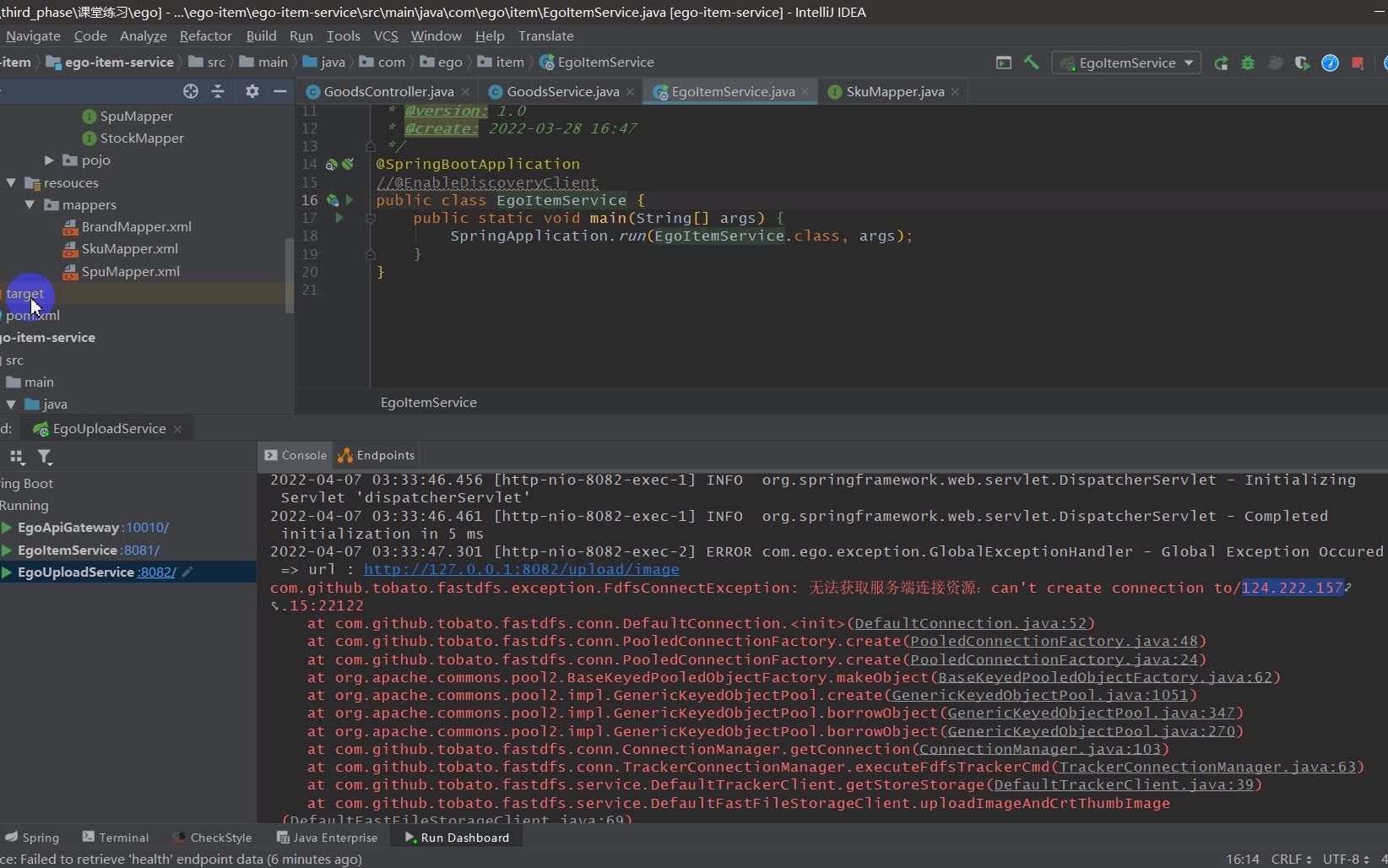Click the Build Project hammer icon
This screenshot has height=868, width=1388.
point(1031,62)
